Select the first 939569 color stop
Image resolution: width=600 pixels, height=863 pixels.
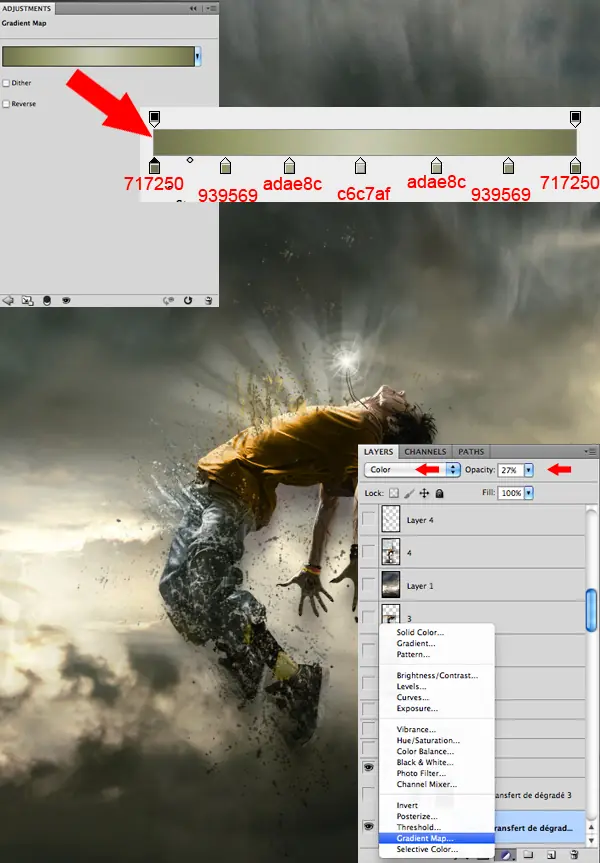click(x=225, y=166)
